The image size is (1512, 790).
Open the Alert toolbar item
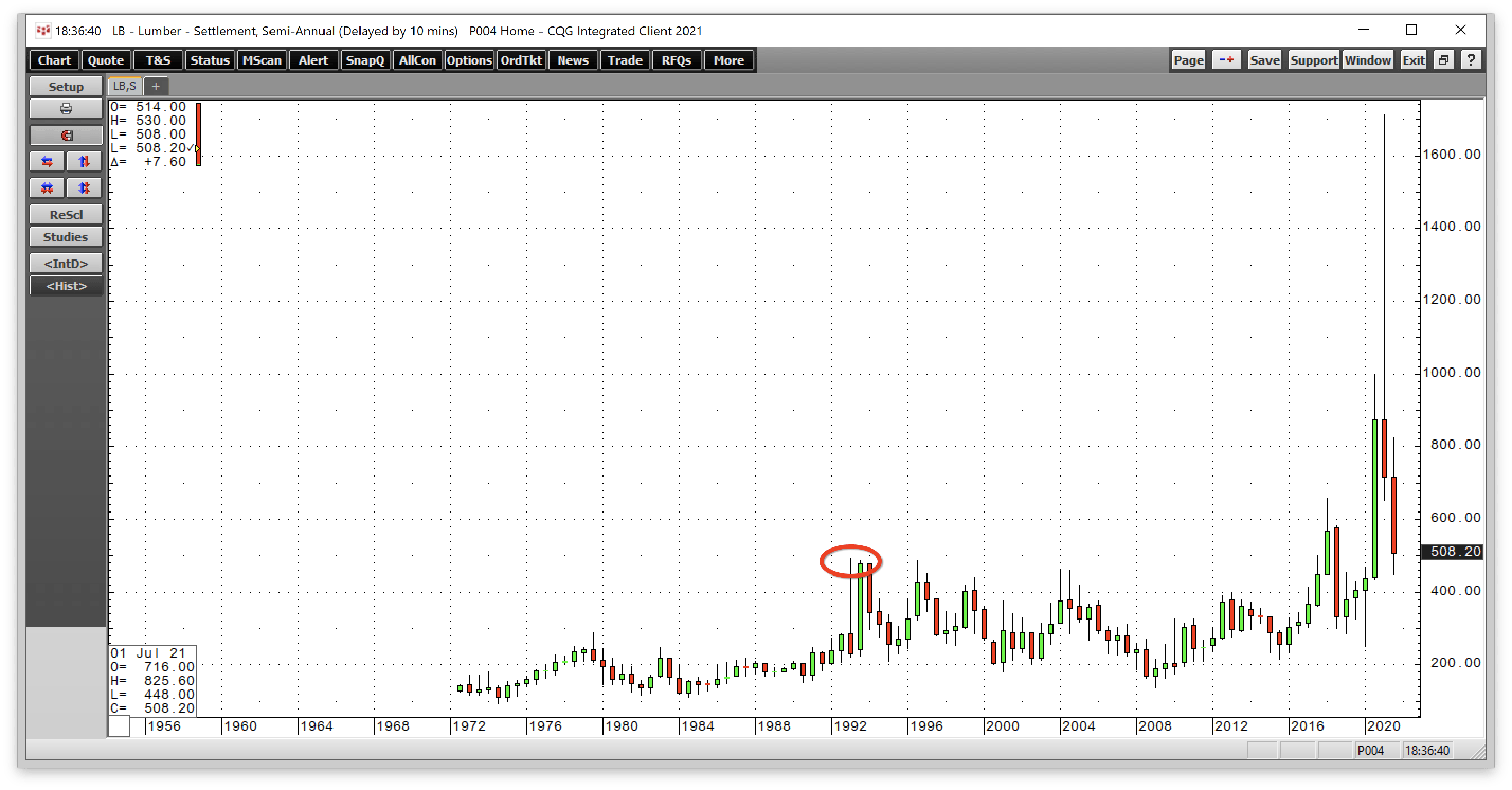click(313, 60)
